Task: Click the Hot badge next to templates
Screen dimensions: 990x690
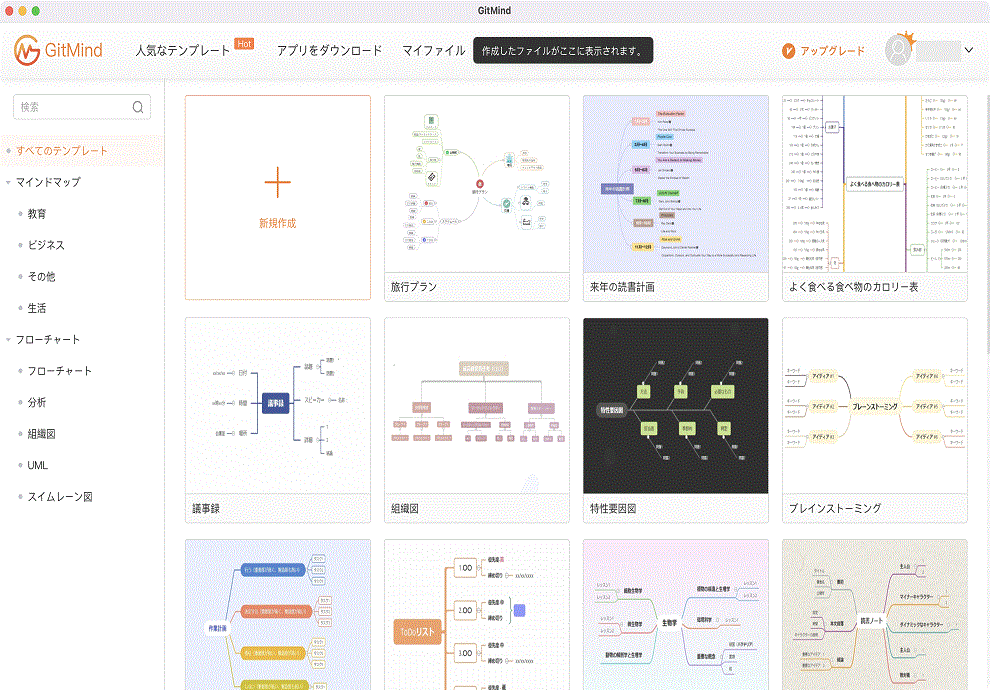Action: coord(244,44)
